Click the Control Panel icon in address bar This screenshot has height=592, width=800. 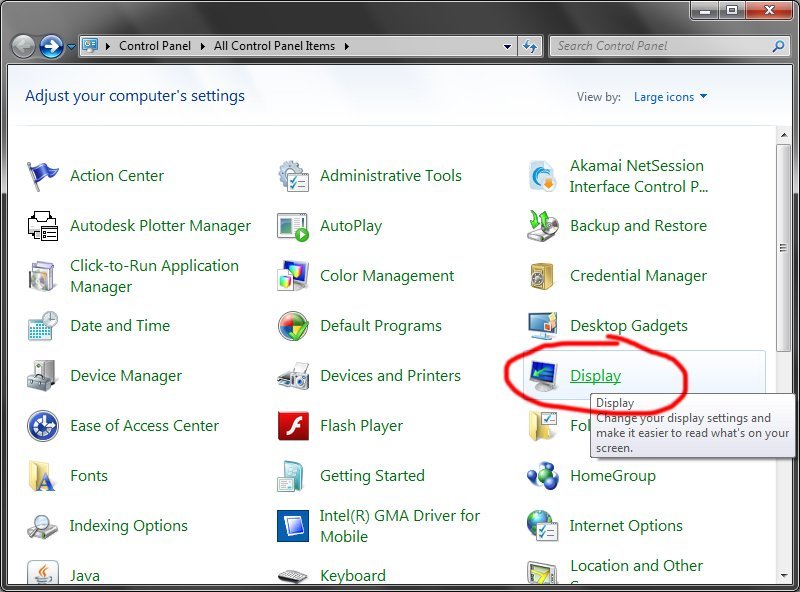tap(90, 45)
